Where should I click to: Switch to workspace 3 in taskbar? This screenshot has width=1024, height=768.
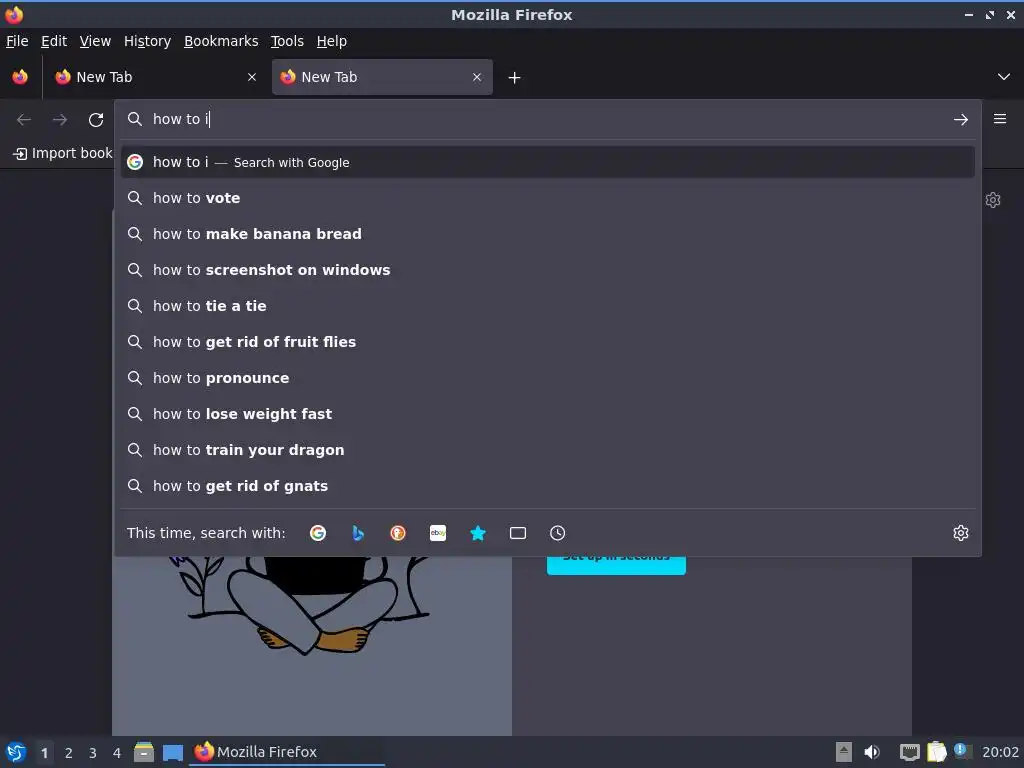[93, 753]
